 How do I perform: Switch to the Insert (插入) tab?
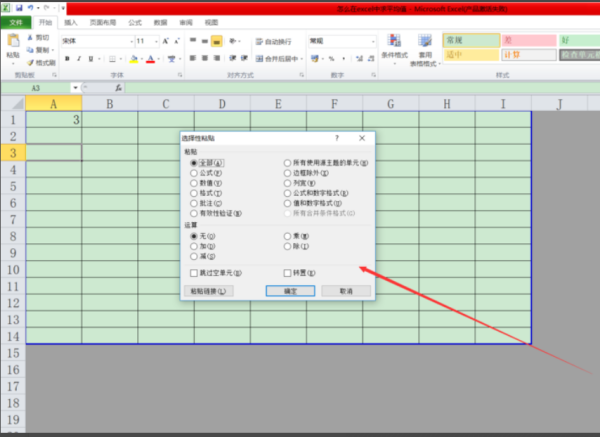coord(70,23)
